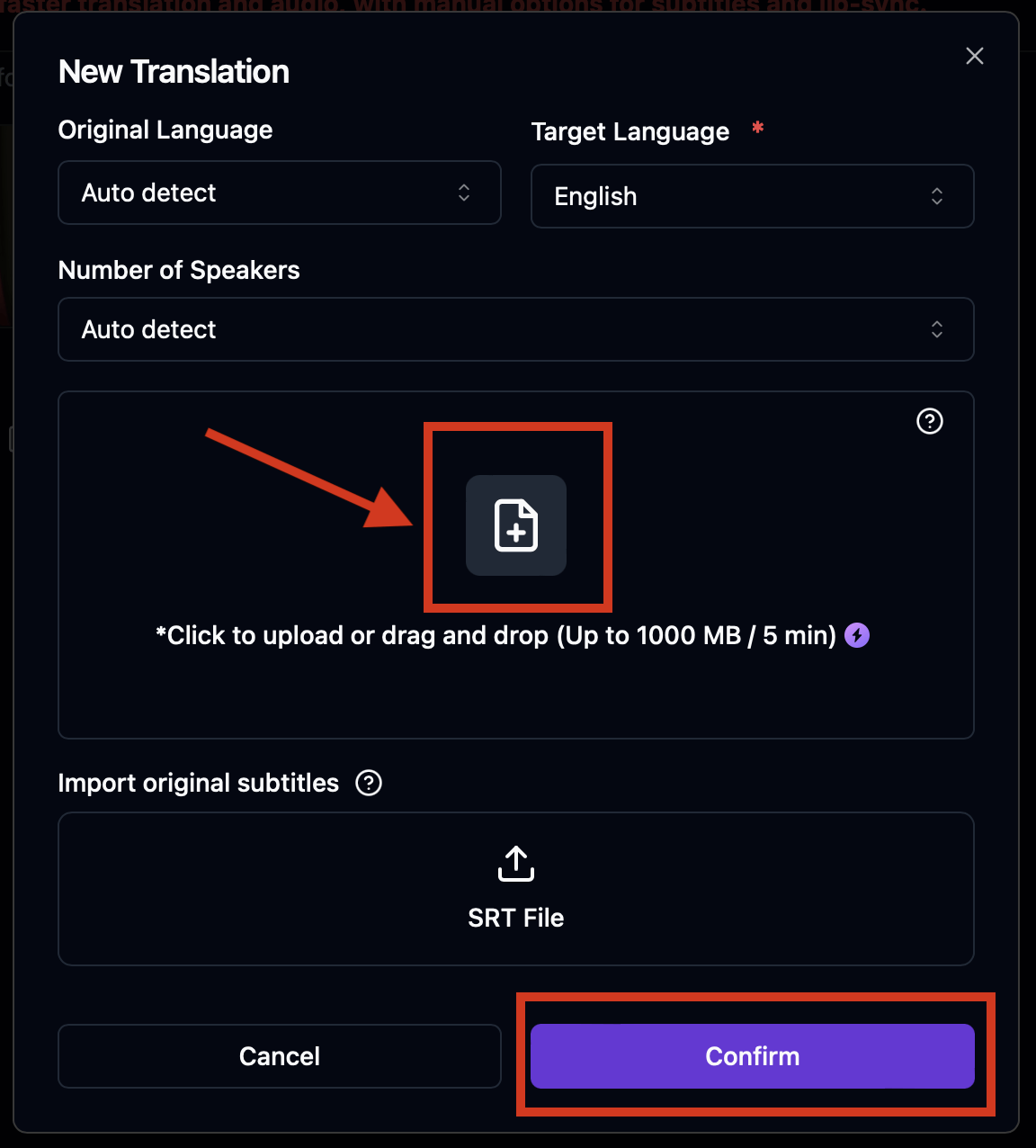1036x1148 pixels.
Task: Open help beside Import original subtitles
Action: tap(369, 783)
